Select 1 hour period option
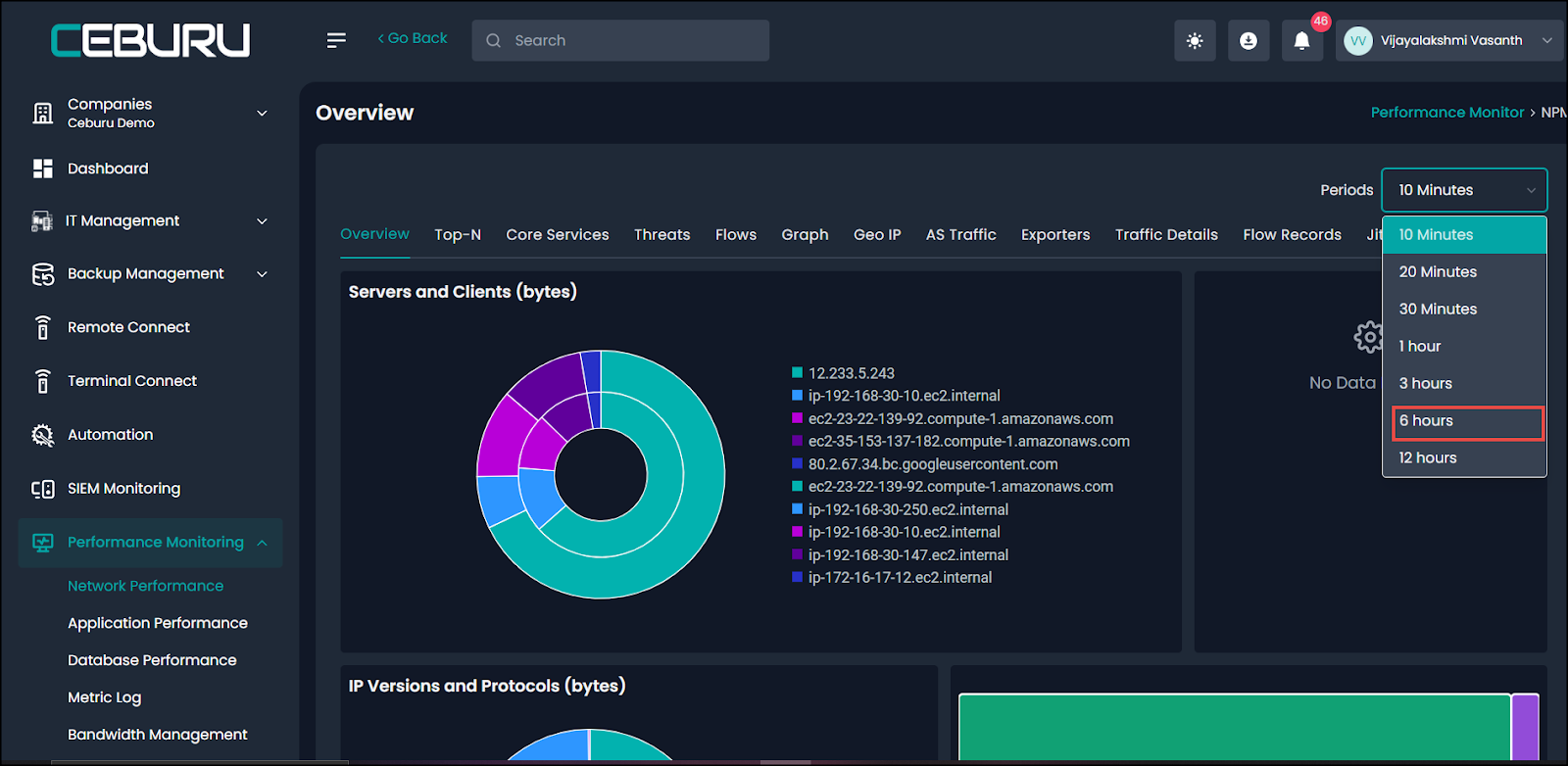The height and width of the screenshot is (766, 1568). coord(1464,347)
